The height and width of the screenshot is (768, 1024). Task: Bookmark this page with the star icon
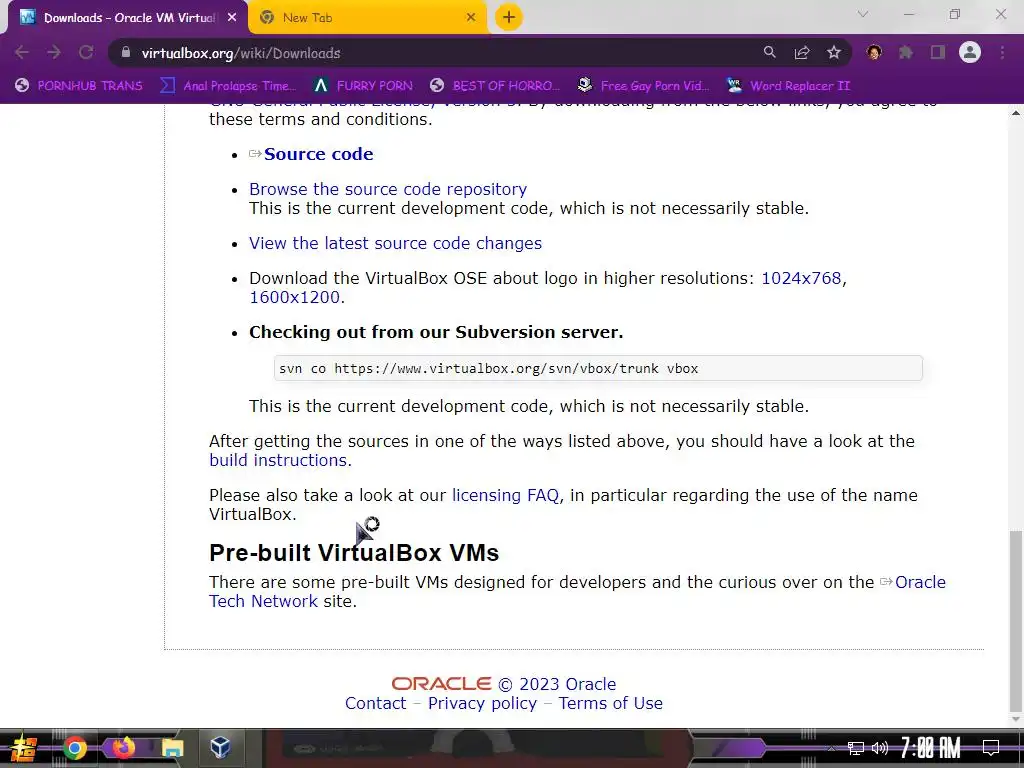click(833, 52)
